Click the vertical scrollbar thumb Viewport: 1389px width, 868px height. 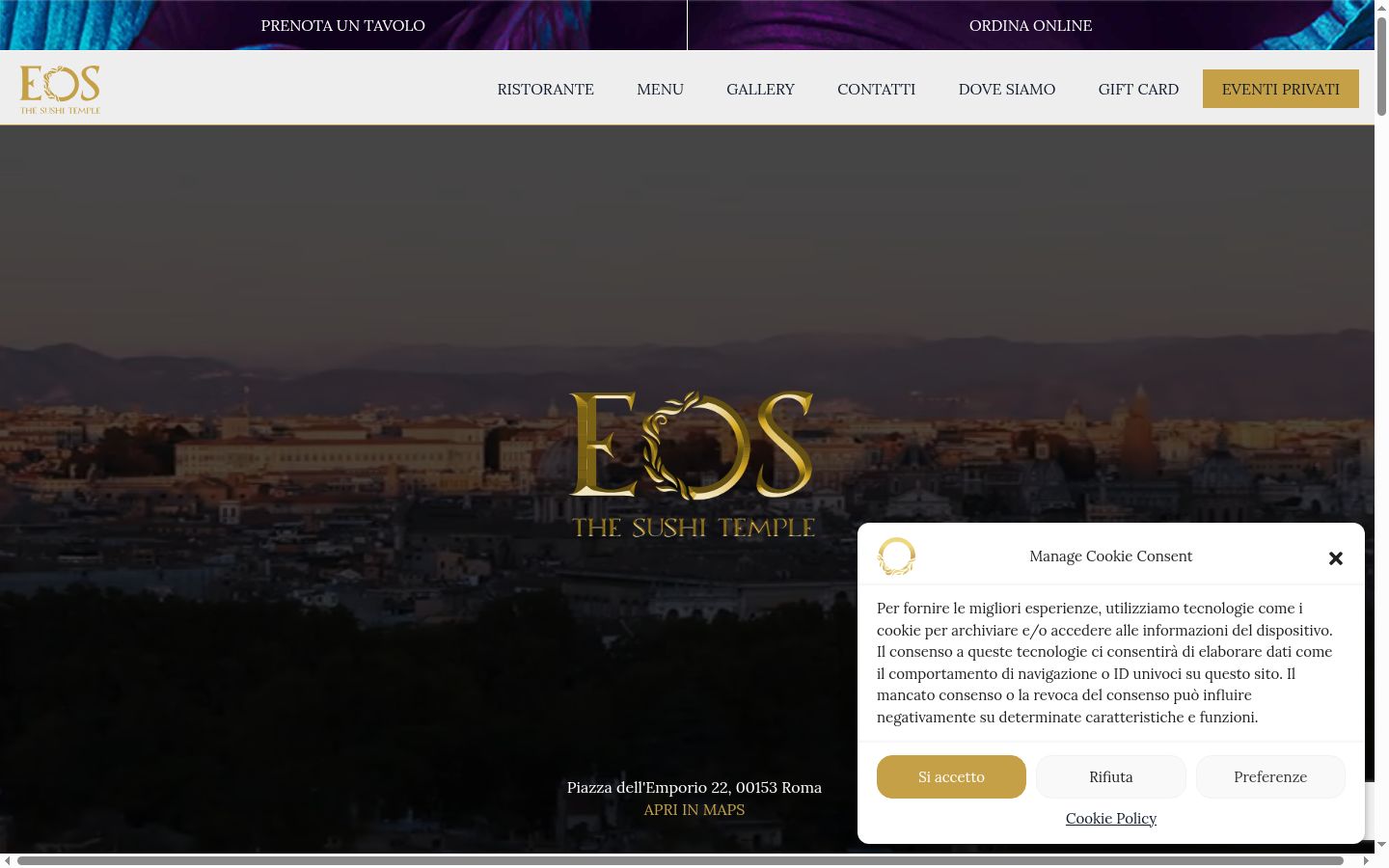tap(1381, 66)
